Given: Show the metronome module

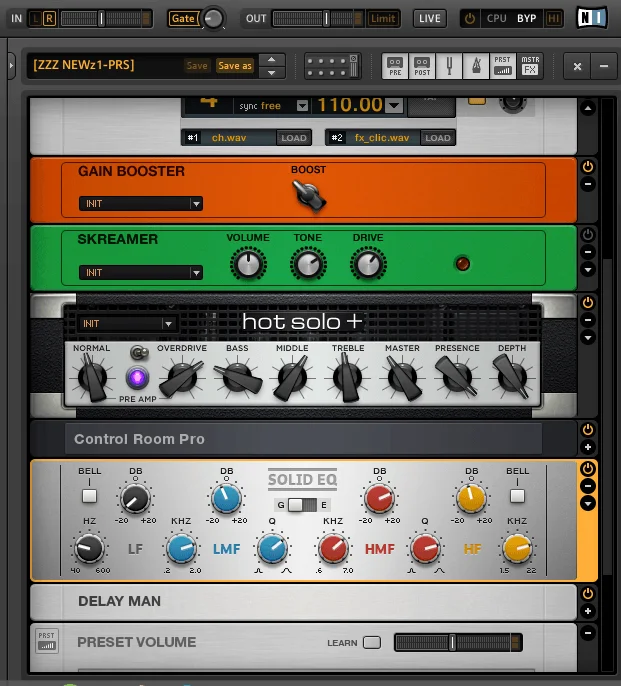Looking at the screenshot, I should click(477, 66).
